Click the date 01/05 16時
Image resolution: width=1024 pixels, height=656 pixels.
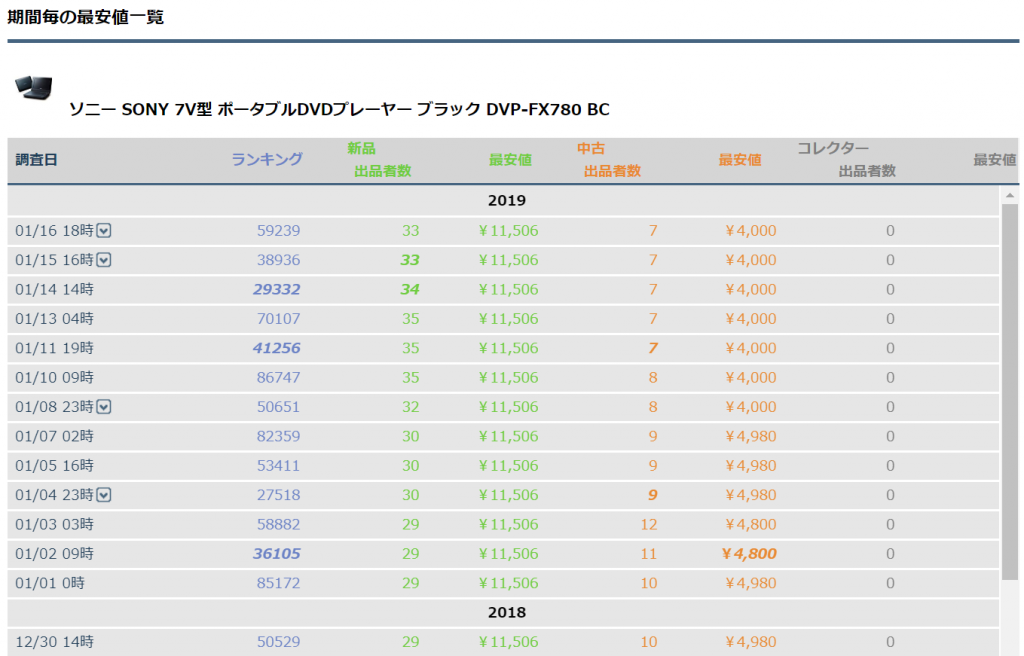pyautogui.click(x=55, y=466)
